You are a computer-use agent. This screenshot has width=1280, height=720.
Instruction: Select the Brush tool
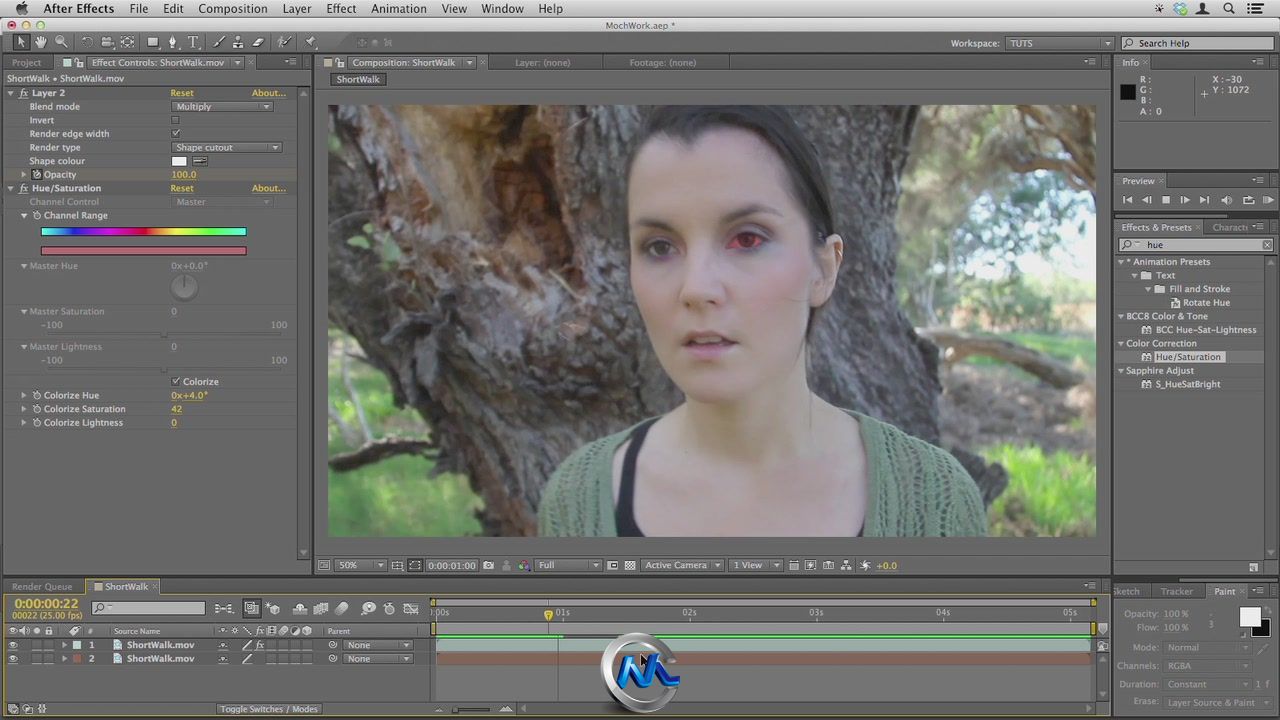click(x=219, y=42)
